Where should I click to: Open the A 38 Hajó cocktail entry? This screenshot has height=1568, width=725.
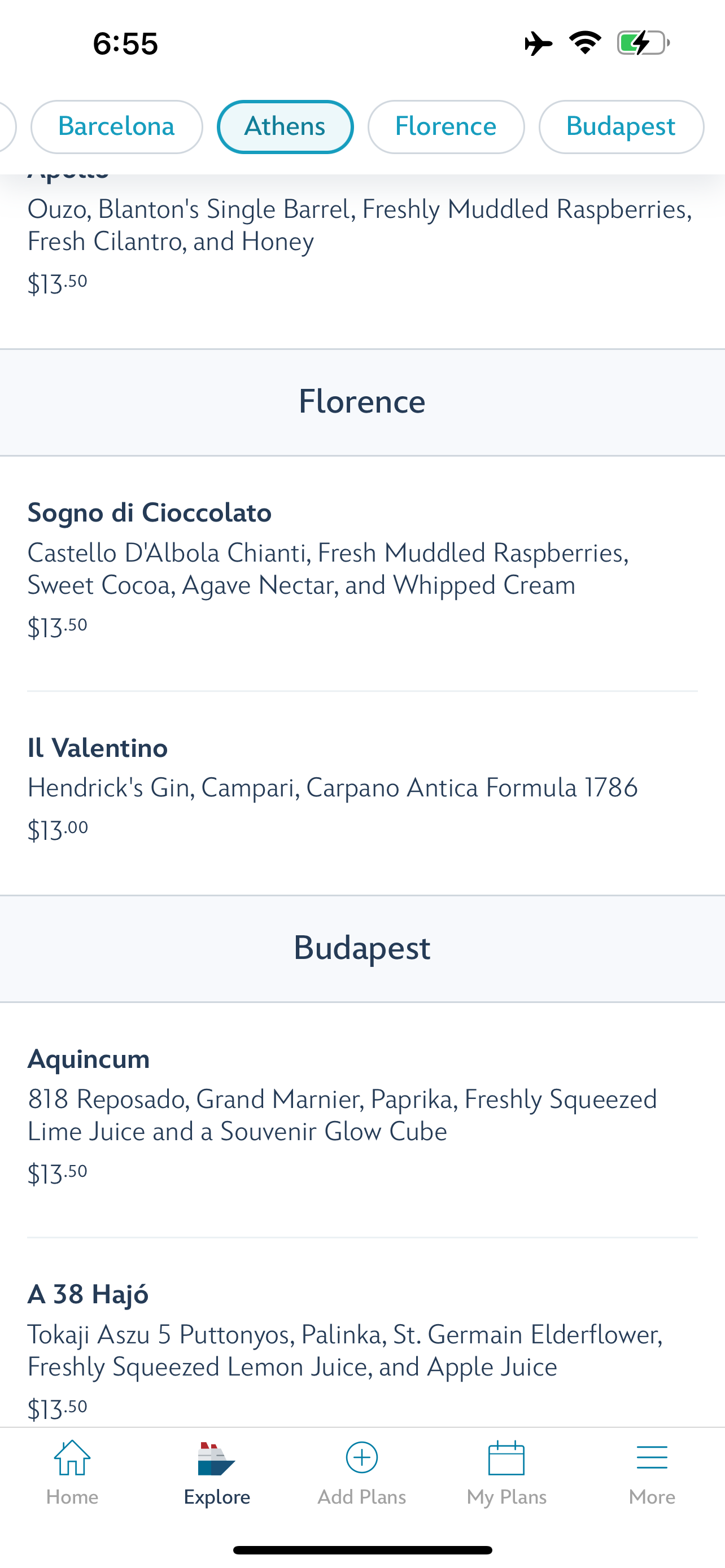[x=88, y=1294]
